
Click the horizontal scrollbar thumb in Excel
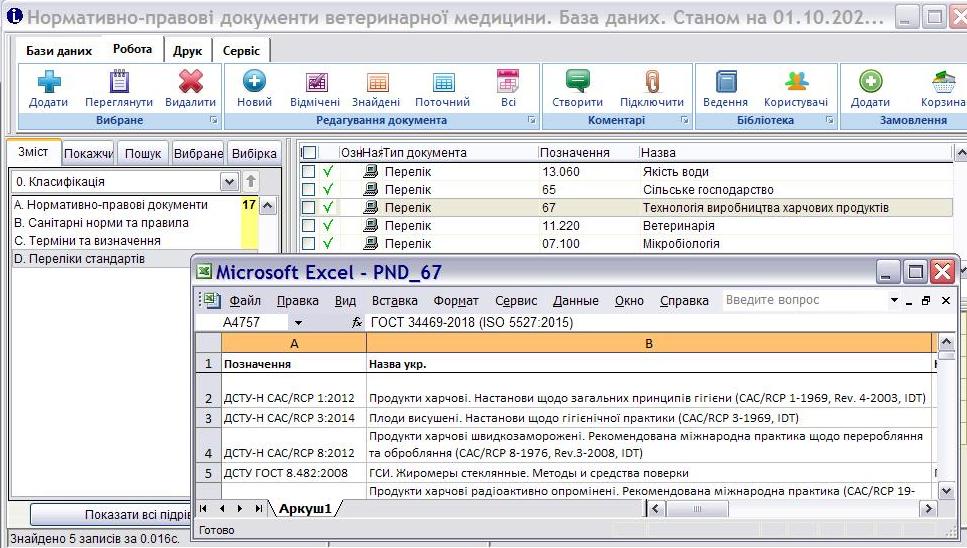point(697,509)
